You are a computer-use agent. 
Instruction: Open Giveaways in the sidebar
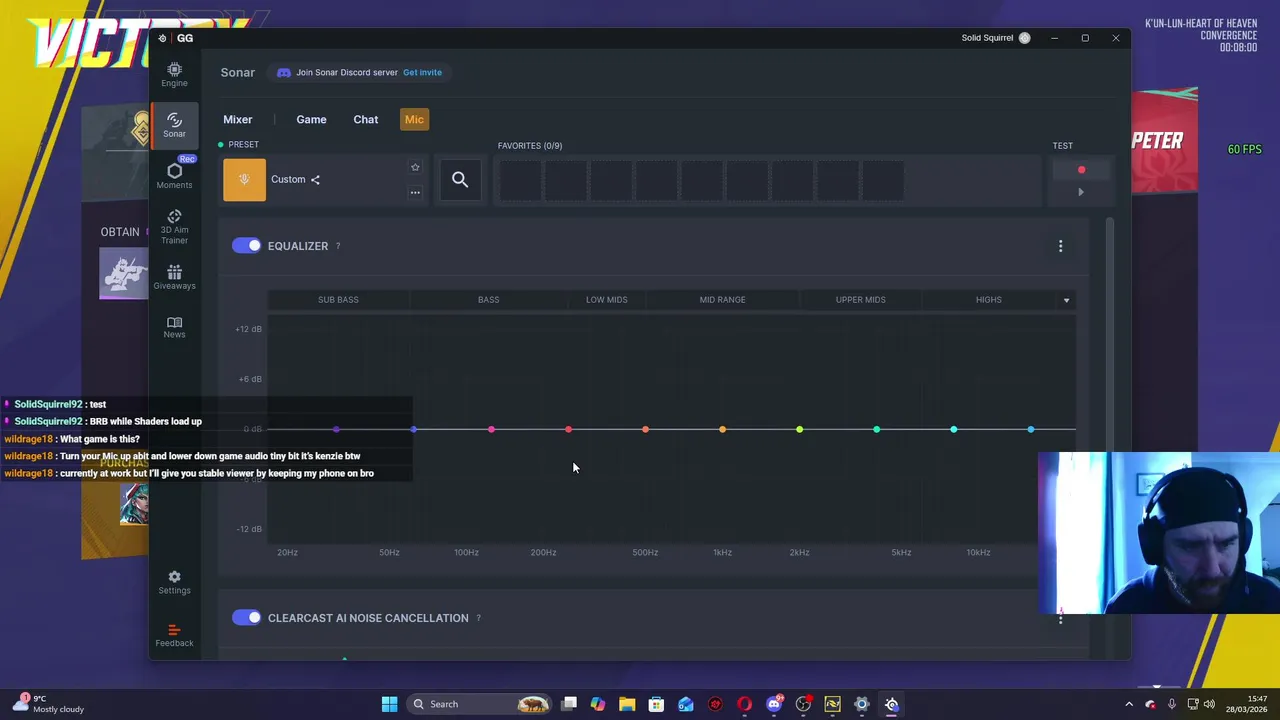[x=174, y=277]
